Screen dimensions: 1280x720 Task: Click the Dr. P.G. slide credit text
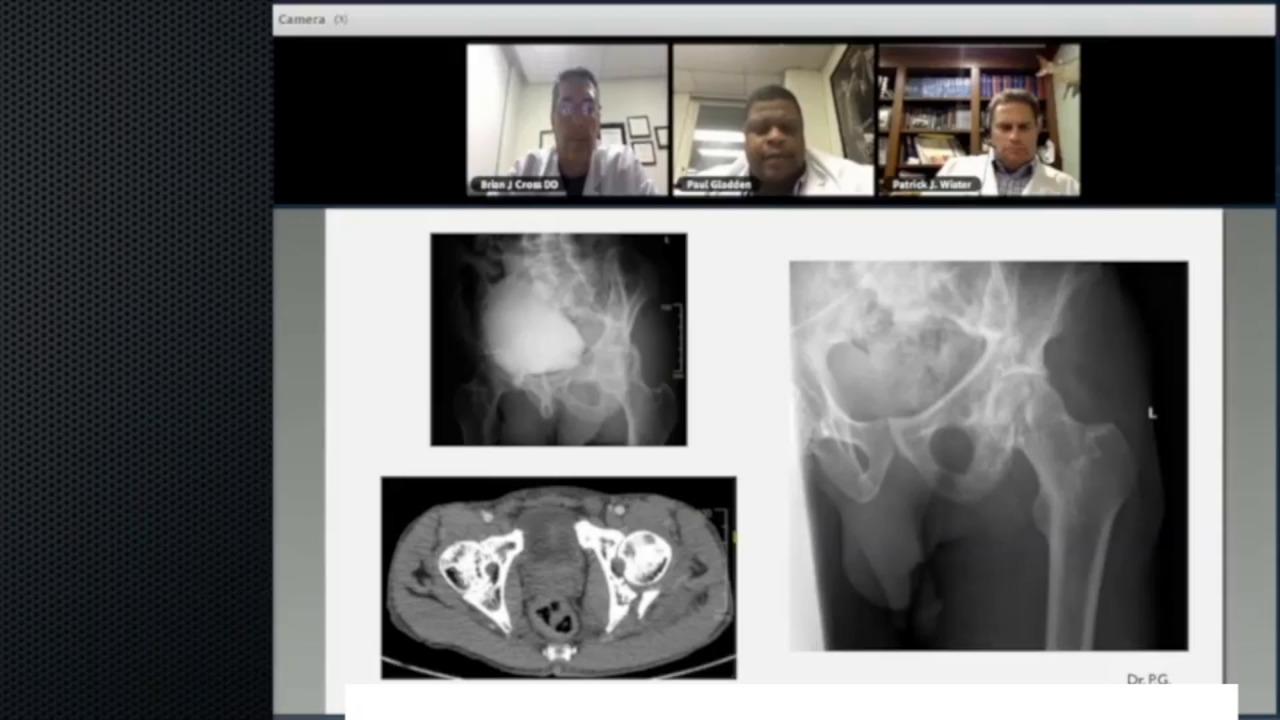(x=1148, y=679)
